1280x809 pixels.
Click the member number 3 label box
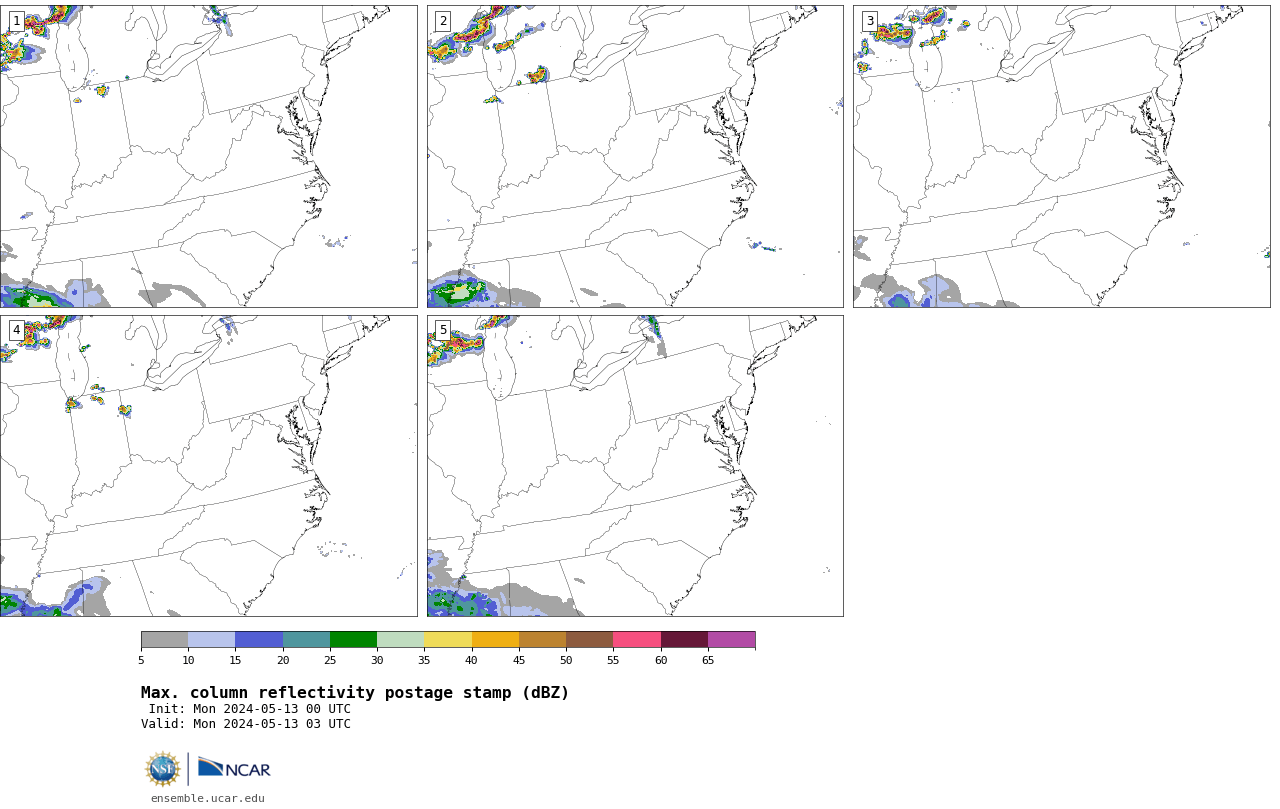click(869, 21)
